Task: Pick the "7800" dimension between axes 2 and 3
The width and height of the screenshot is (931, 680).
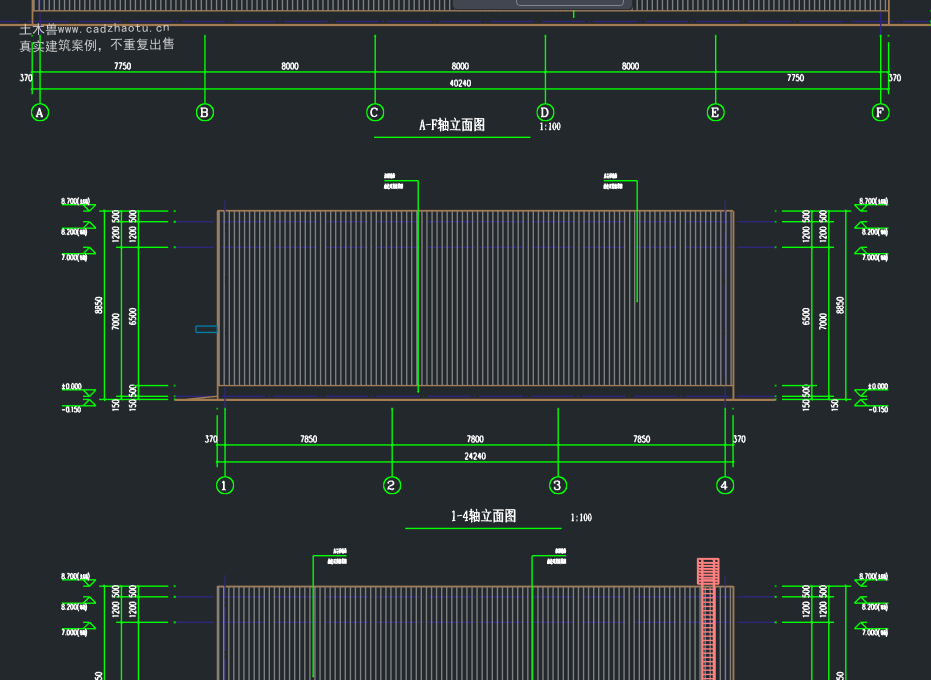Action: [x=475, y=439]
